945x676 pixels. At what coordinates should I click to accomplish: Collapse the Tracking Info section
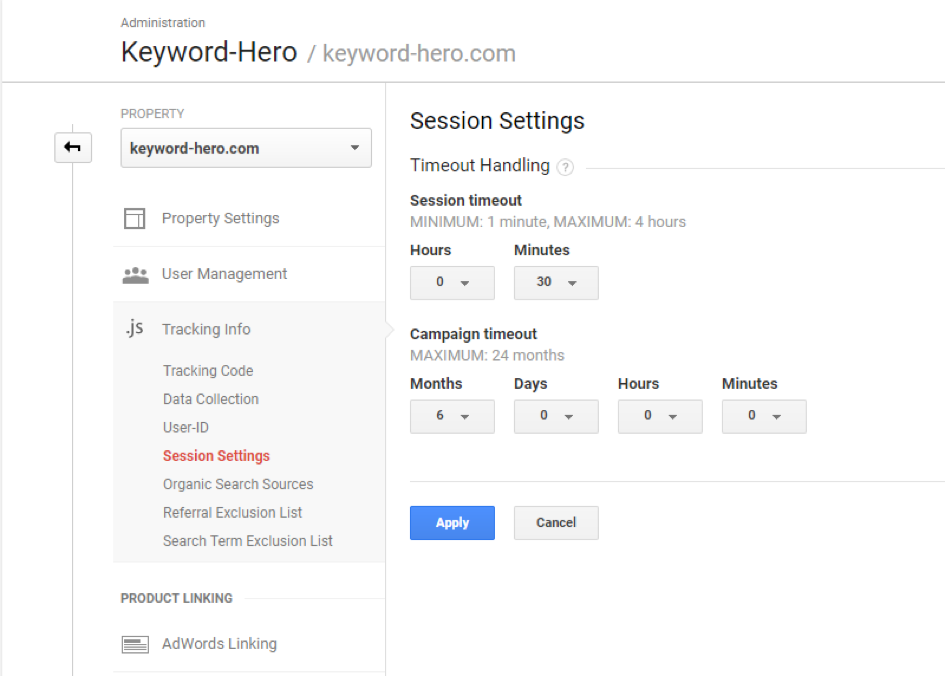coord(206,329)
